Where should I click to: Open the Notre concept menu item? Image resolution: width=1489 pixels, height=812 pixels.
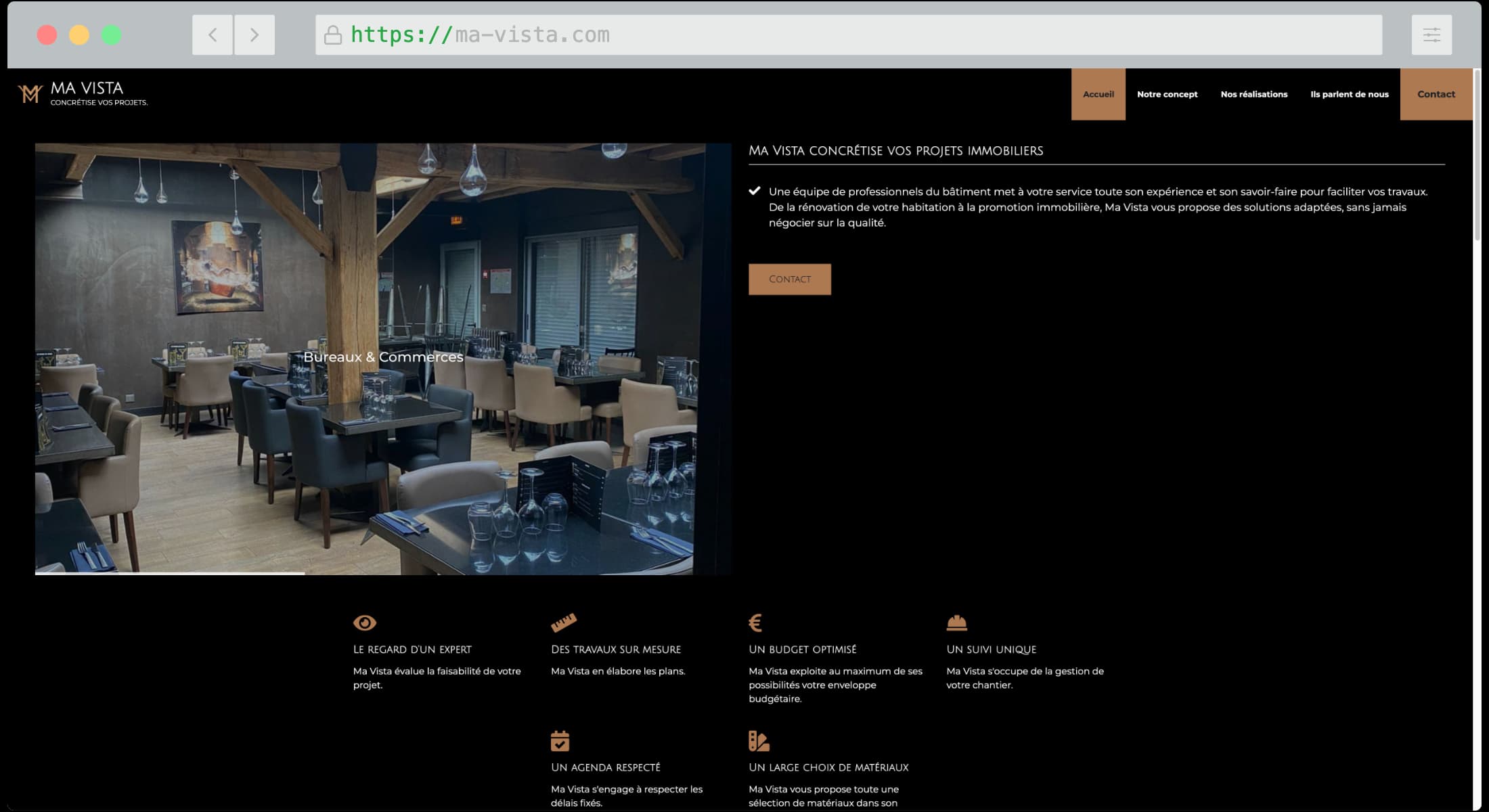1167,94
